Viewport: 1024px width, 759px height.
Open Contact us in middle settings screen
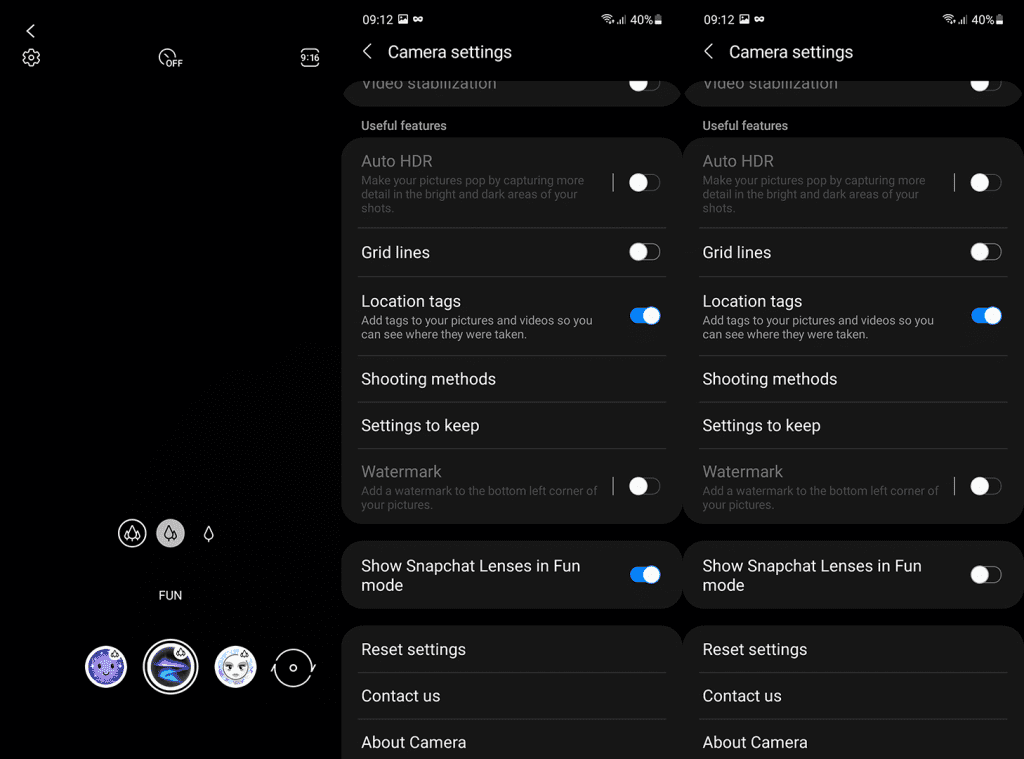(x=512, y=696)
